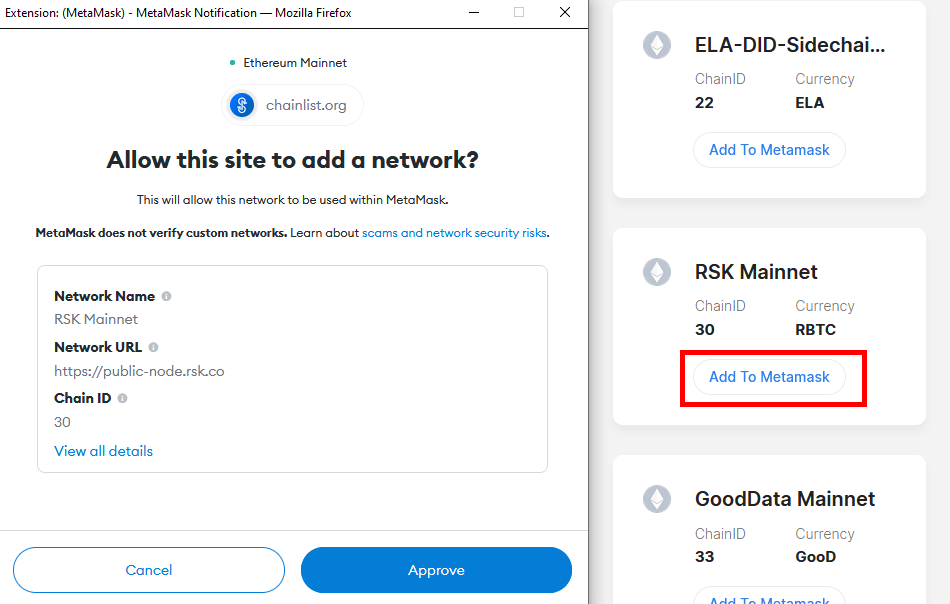Click the info icon beside Network Name
Image resolution: width=950 pixels, height=604 pixels.
click(x=166, y=296)
